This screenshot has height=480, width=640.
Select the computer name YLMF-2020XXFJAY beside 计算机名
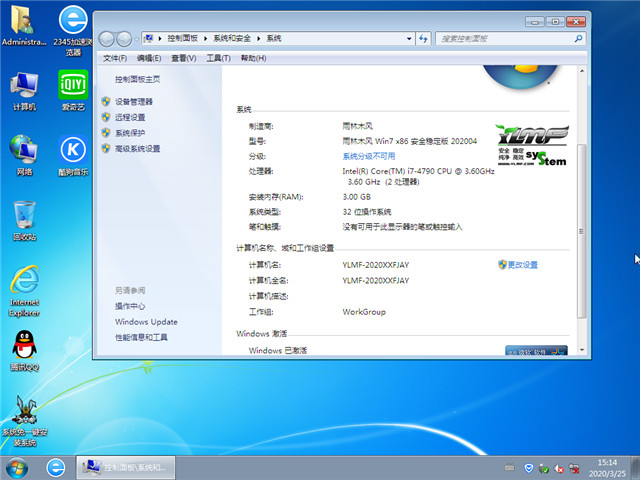point(376,265)
